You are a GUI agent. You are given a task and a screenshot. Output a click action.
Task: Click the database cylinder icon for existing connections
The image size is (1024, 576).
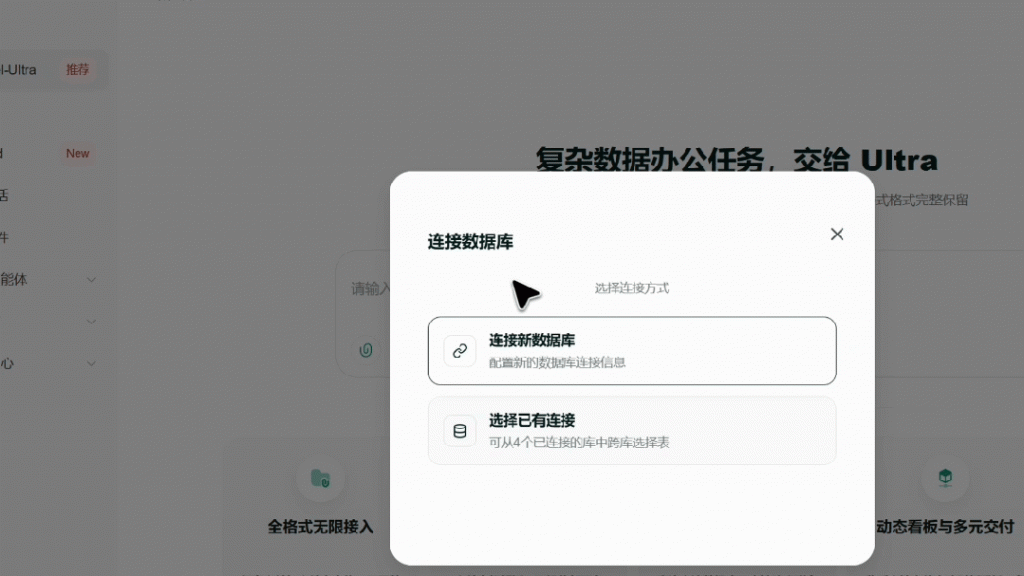tap(460, 431)
